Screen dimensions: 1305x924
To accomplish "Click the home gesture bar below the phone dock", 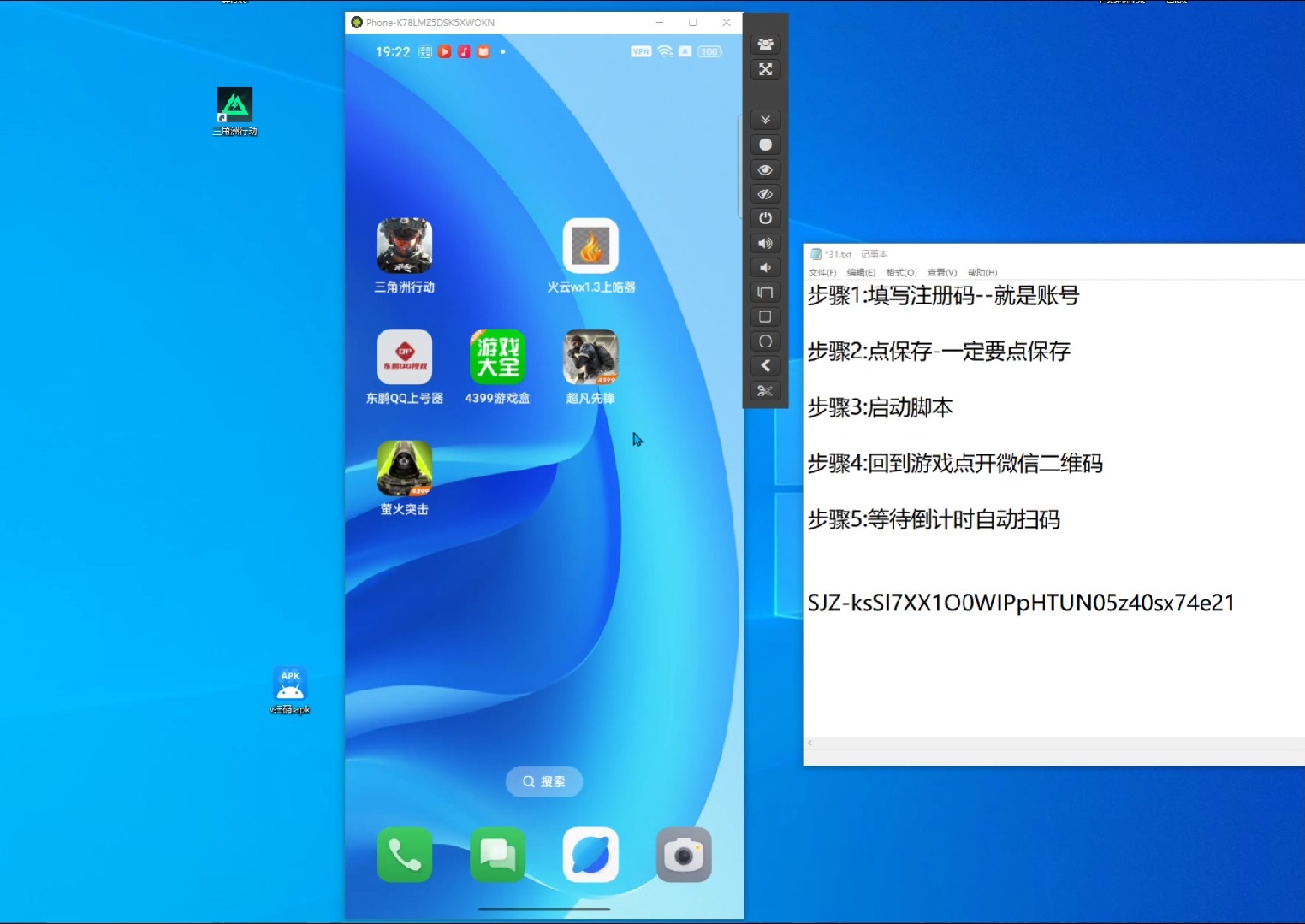I will [x=544, y=909].
